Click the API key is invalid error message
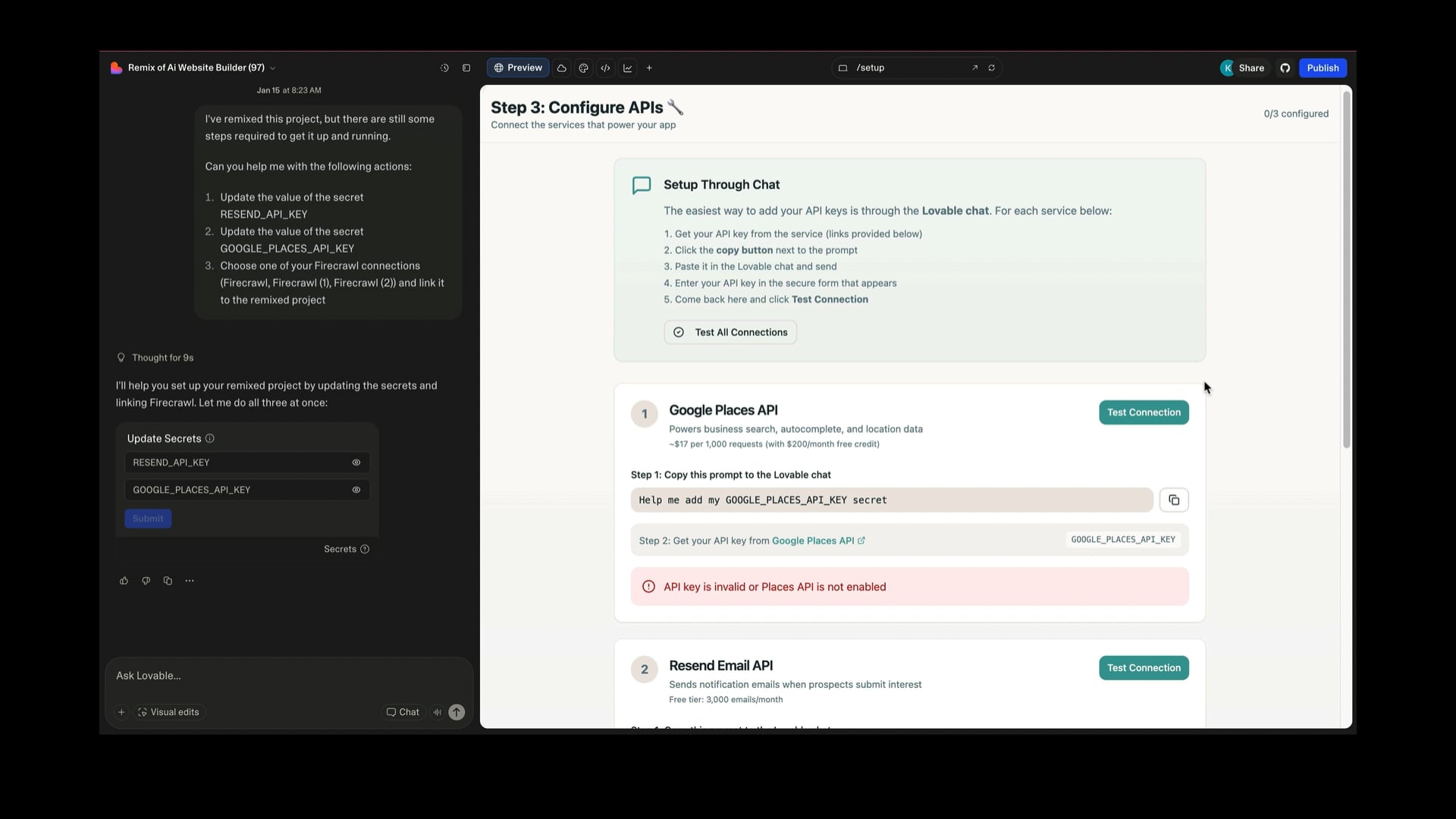The width and height of the screenshot is (1456, 819). coord(909,587)
